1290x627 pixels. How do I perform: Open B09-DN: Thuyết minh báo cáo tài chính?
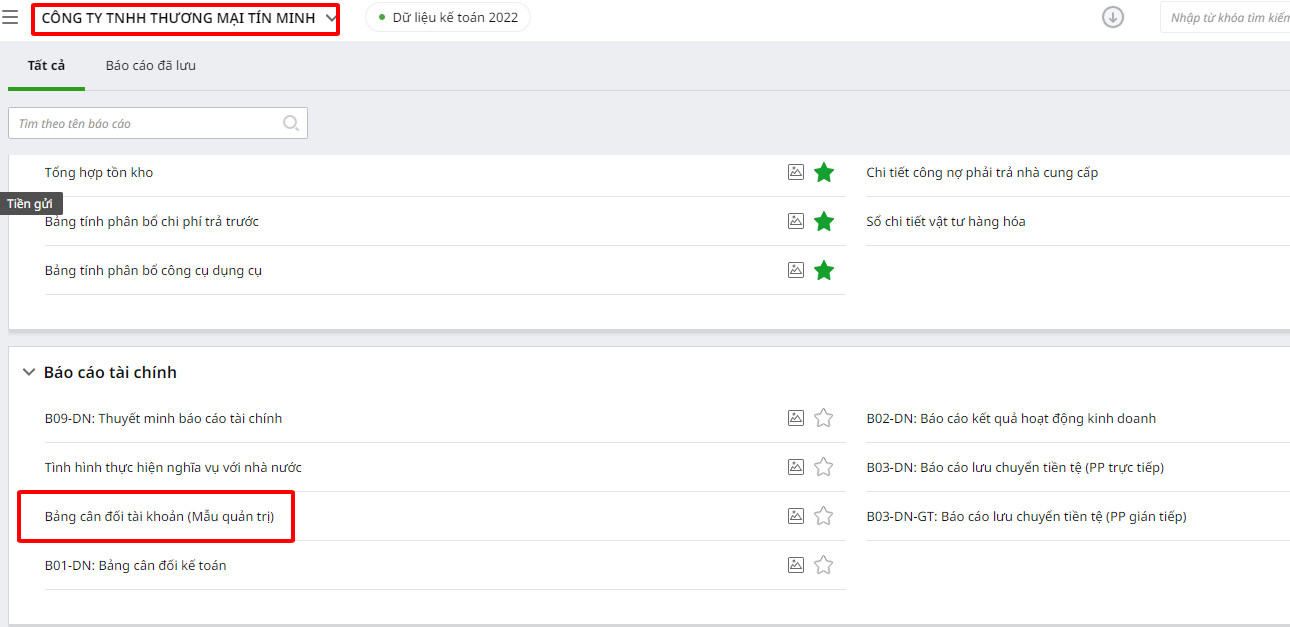[164, 418]
